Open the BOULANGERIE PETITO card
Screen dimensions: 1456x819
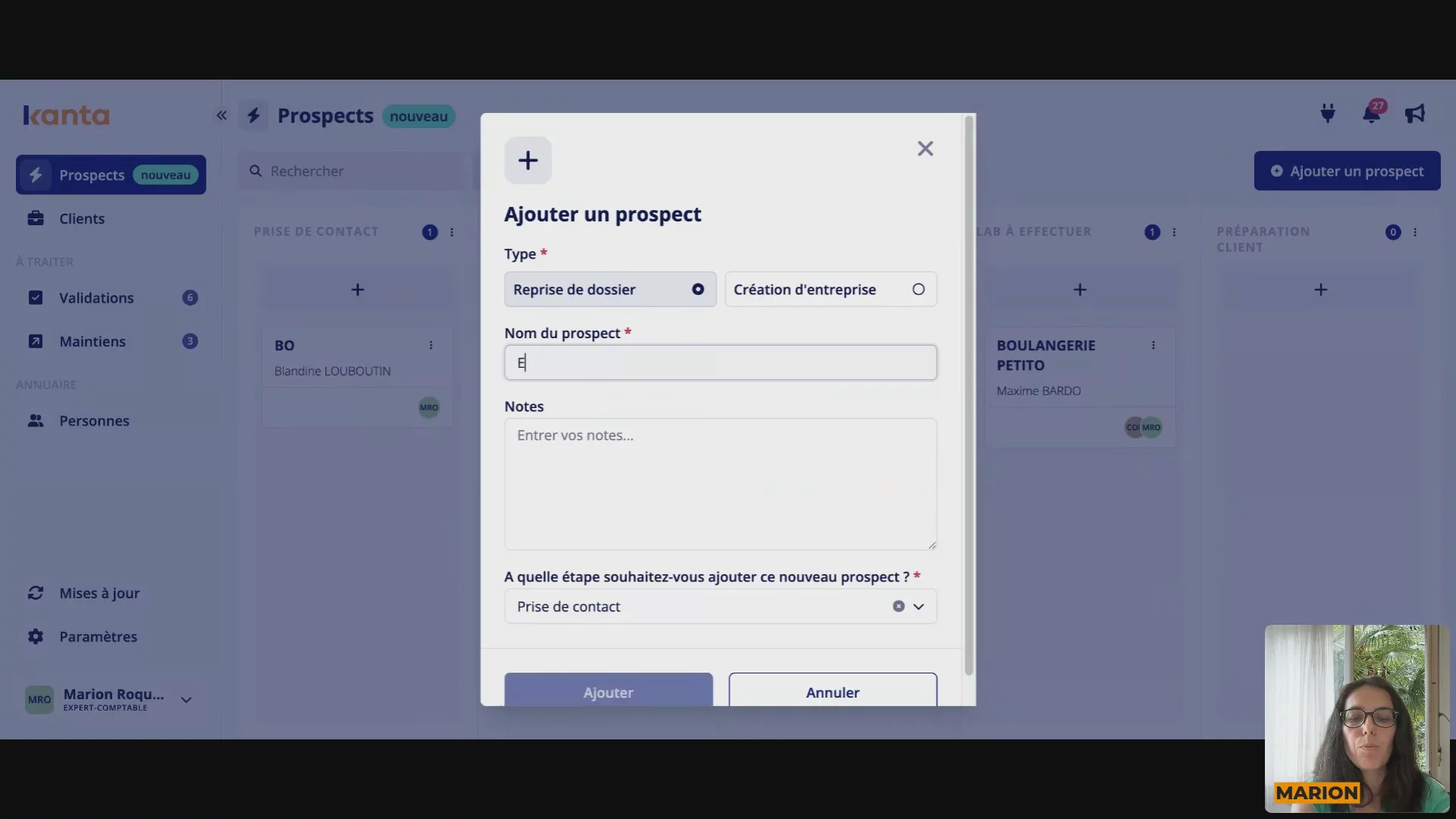click(1080, 387)
